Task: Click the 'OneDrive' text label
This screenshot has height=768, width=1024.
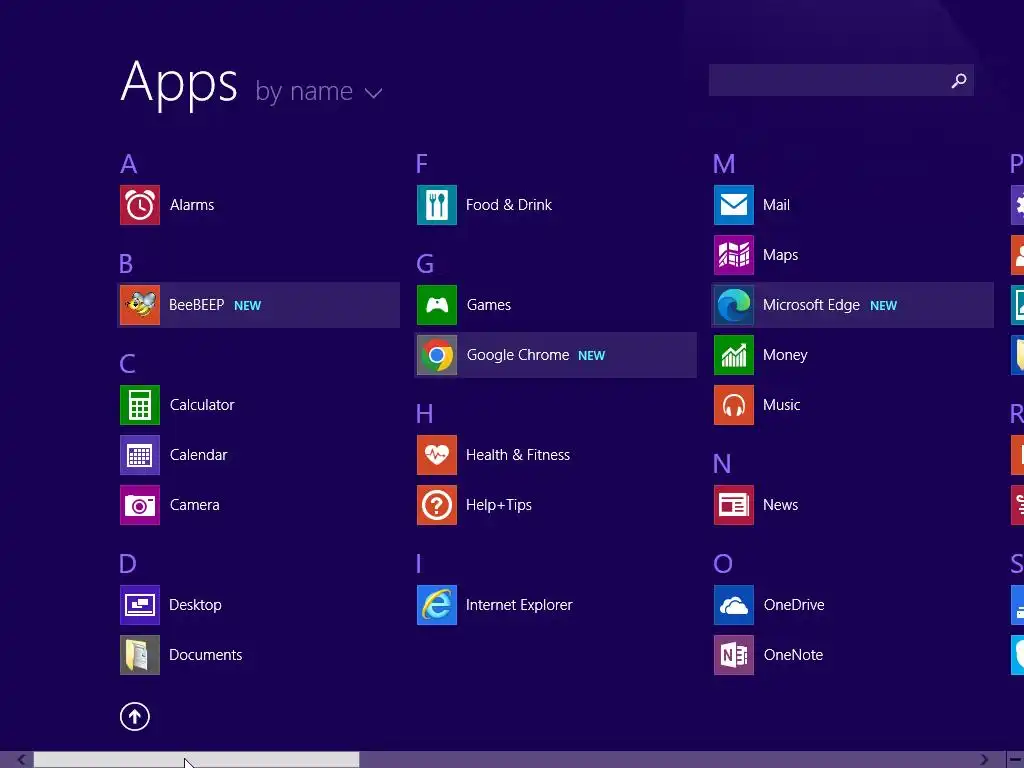Action: tap(794, 605)
